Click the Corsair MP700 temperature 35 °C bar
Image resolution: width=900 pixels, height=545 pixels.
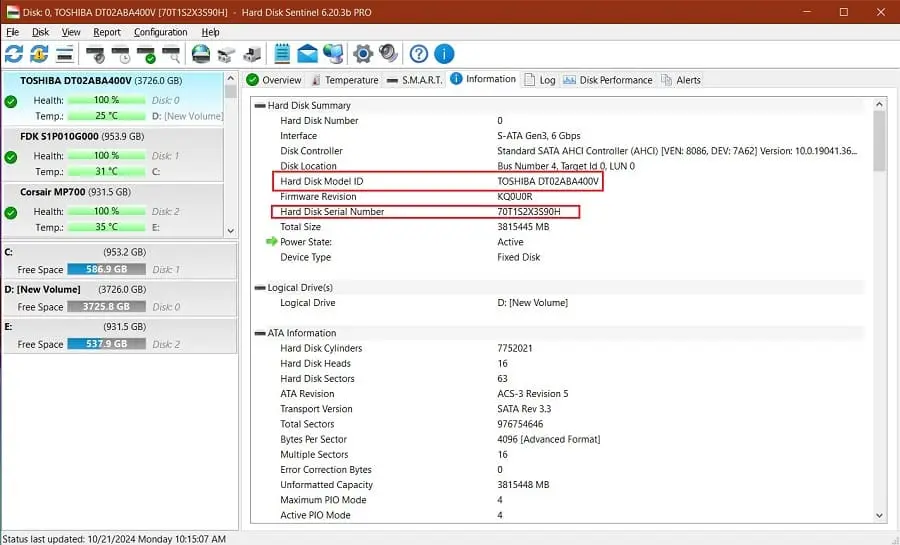[106, 227]
